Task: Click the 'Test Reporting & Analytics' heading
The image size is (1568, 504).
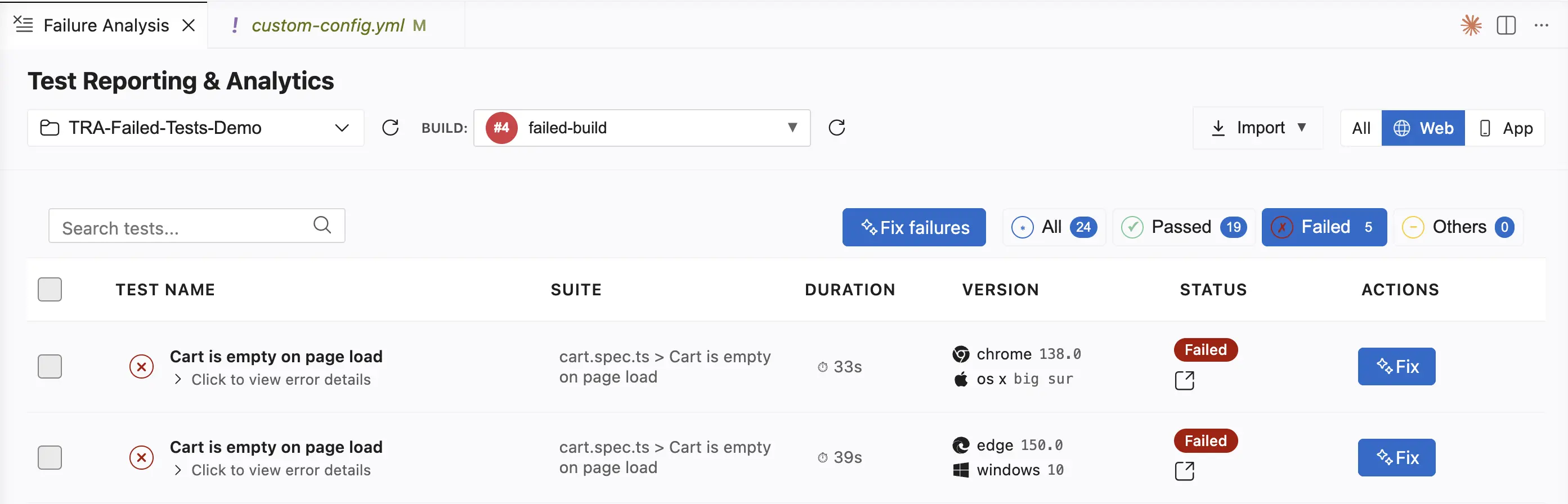Action: [x=181, y=81]
